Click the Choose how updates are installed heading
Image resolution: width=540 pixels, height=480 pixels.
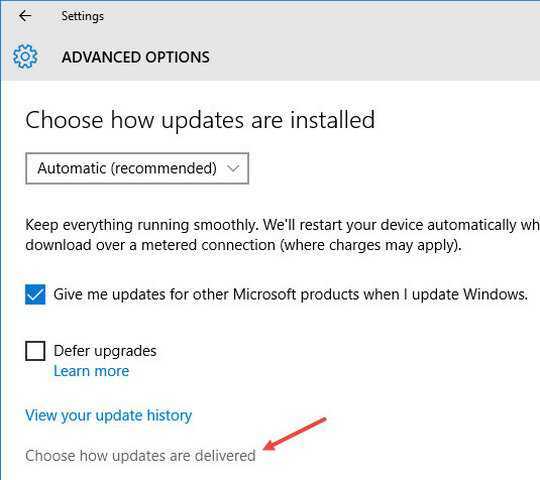[x=200, y=120]
